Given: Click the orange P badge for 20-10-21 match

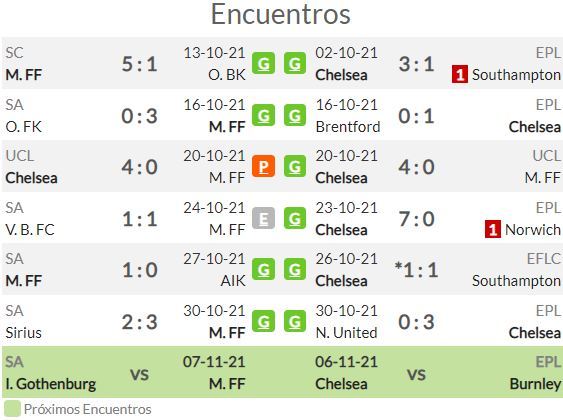Looking at the screenshot, I should [x=263, y=166].
